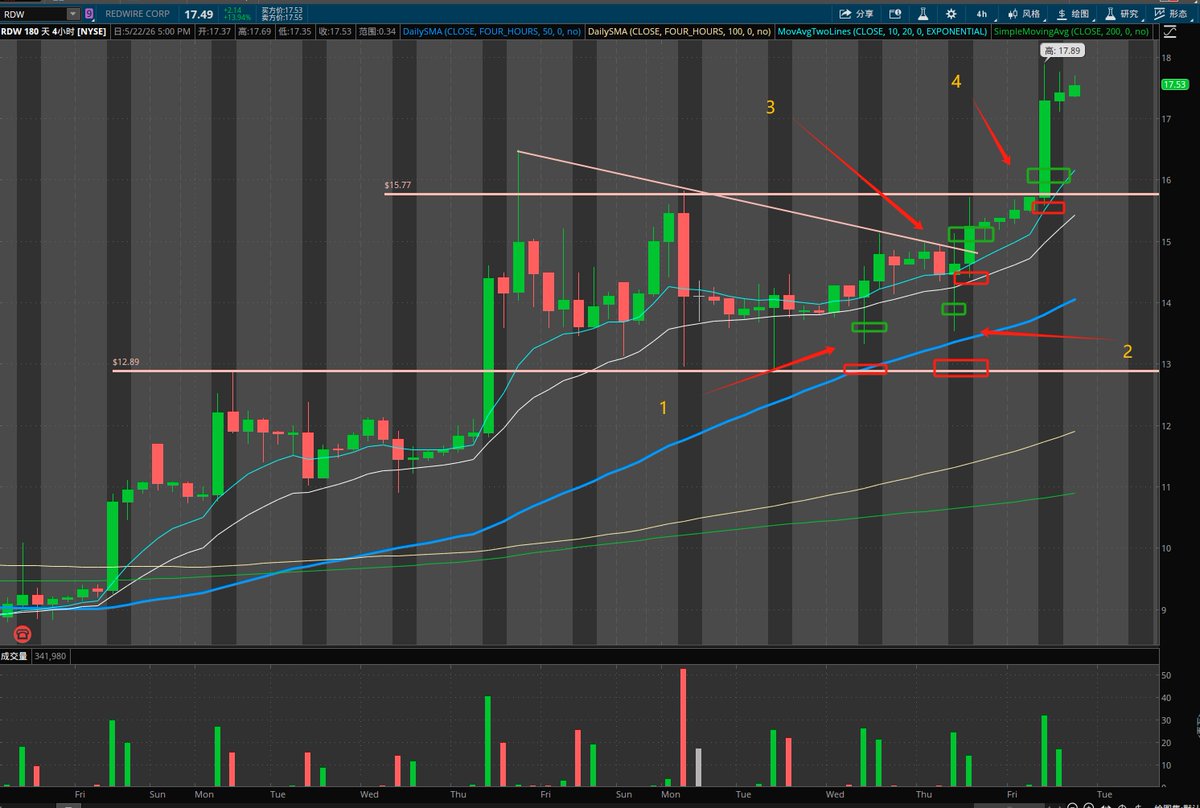Viewport: 1200px width, 808px height.
Task: Open chart settings gear icon
Action: 950,14
